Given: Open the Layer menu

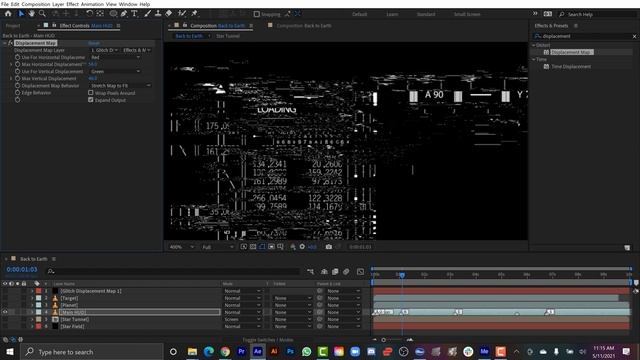Looking at the screenshot, I should [58, 4].
